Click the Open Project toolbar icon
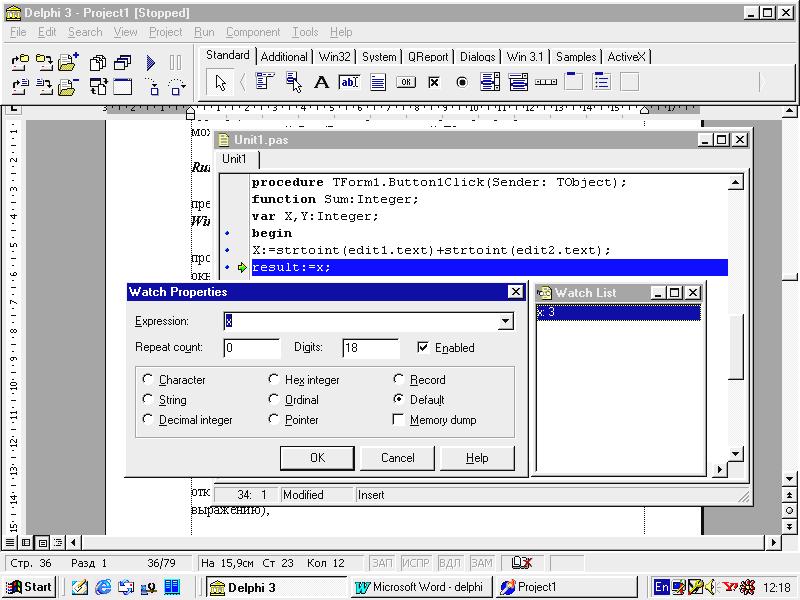Screen dimensions: 800x600 coord(20,62)
